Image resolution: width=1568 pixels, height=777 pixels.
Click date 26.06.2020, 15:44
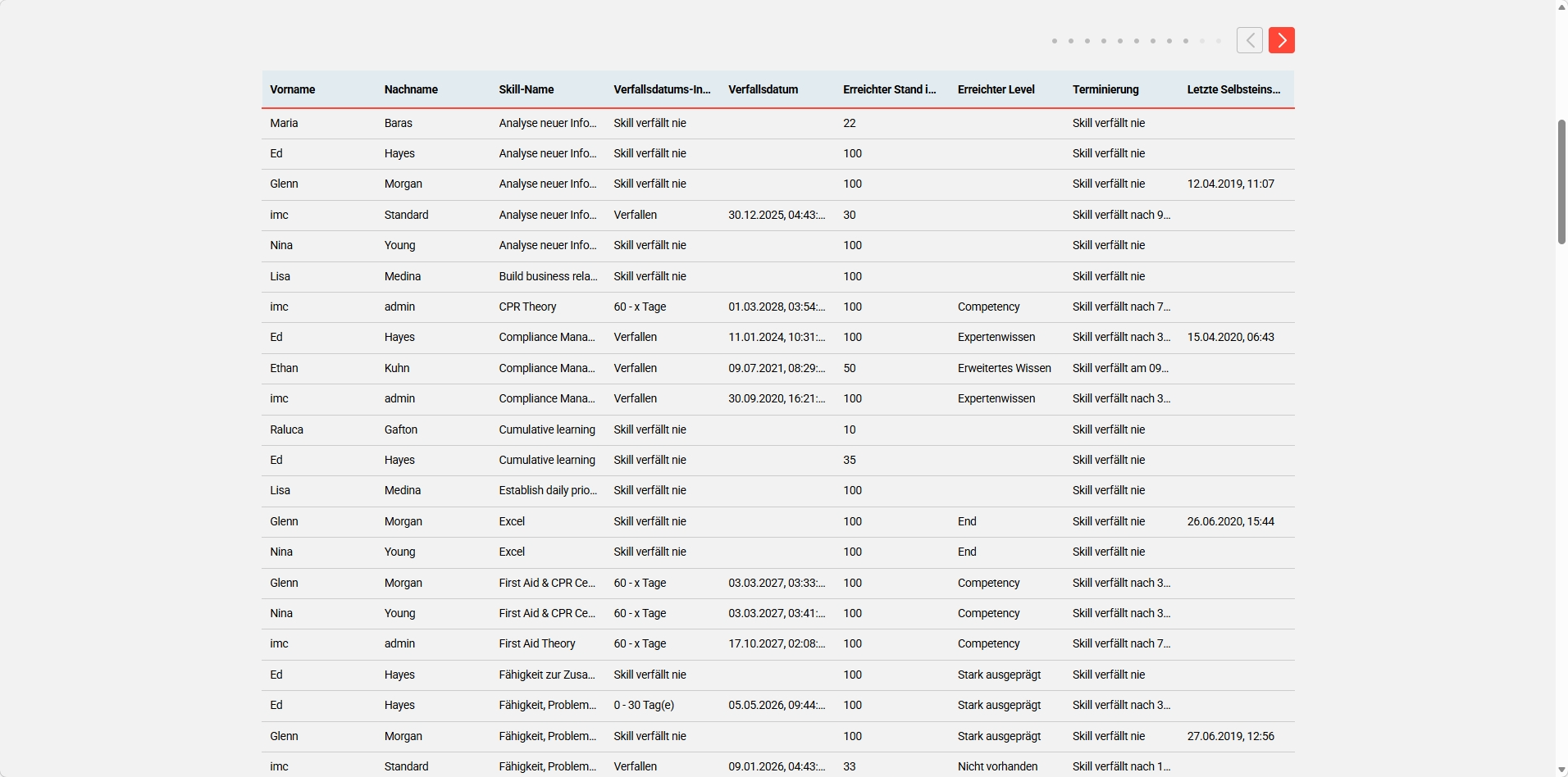[x=1231, y=521]
